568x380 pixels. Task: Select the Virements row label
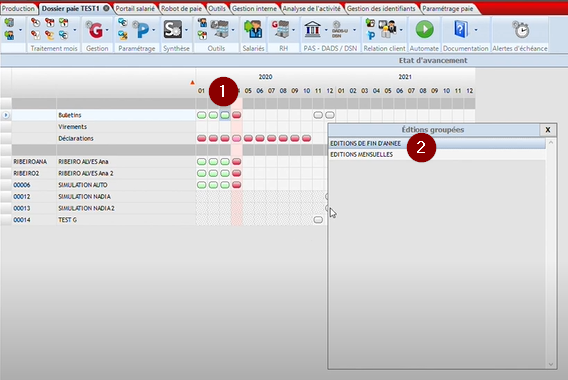click(72, 127)
